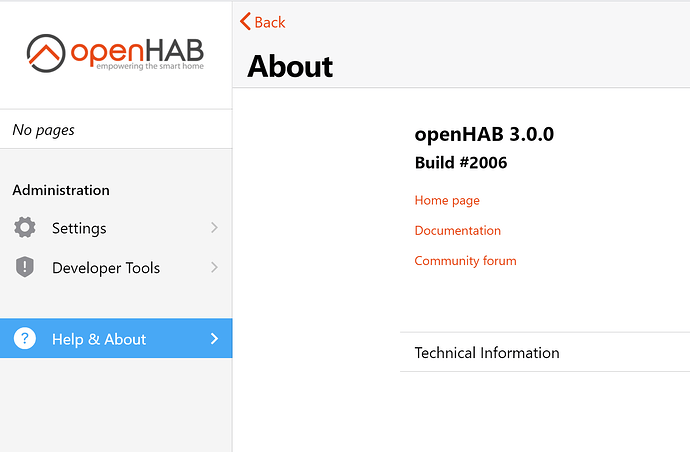
Task: Open Help & About via its chevron
Action: pos(214,338)
